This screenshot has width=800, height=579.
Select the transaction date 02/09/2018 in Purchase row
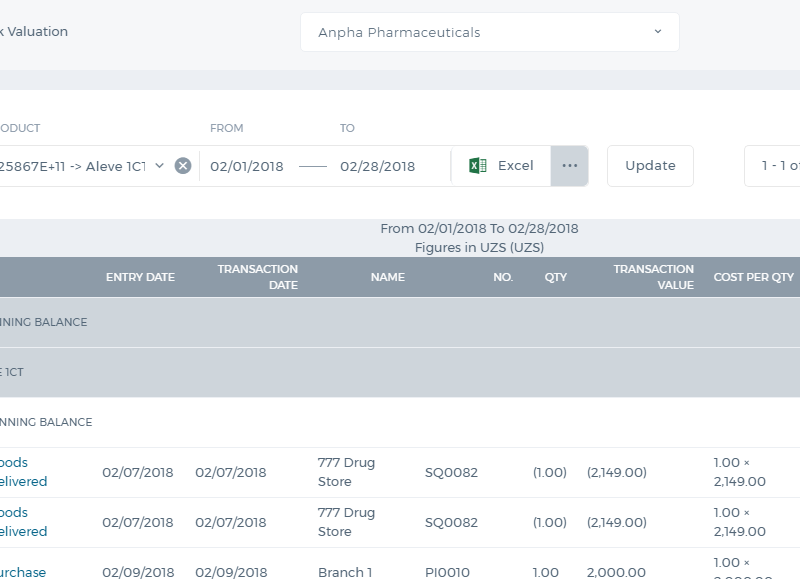pyautogui.click(x=231, y=572)
